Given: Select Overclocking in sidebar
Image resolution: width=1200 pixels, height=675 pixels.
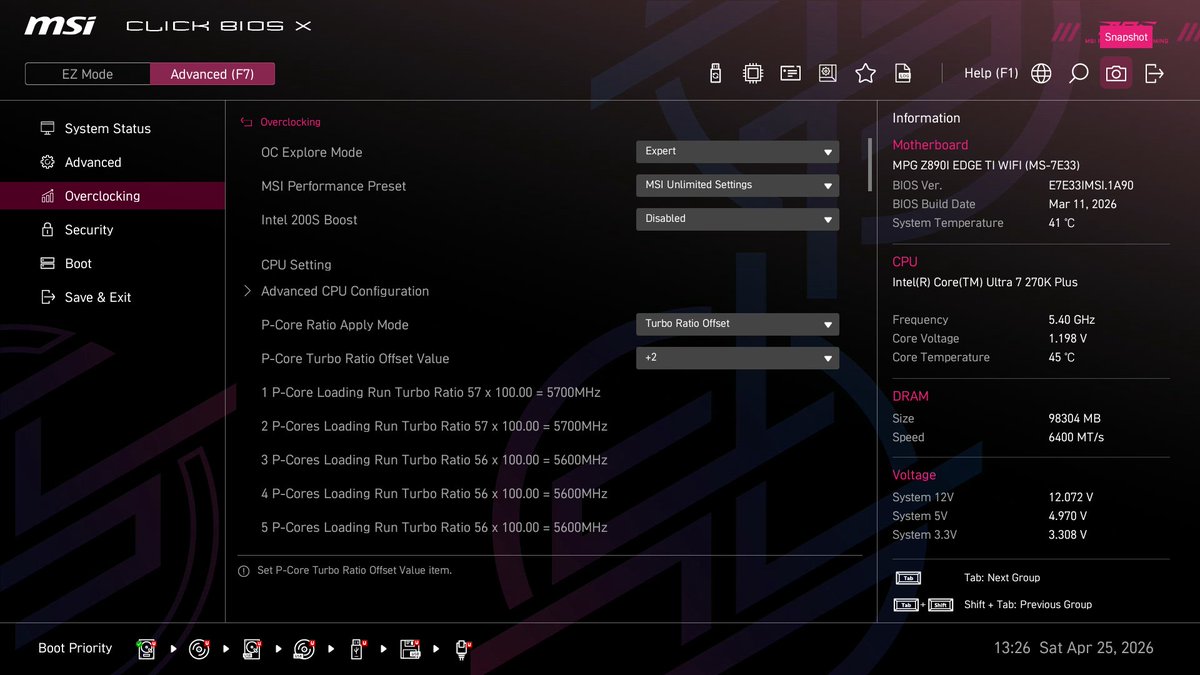Looking at the screenshot, I should pyautogui.click(x=112, y=196).
